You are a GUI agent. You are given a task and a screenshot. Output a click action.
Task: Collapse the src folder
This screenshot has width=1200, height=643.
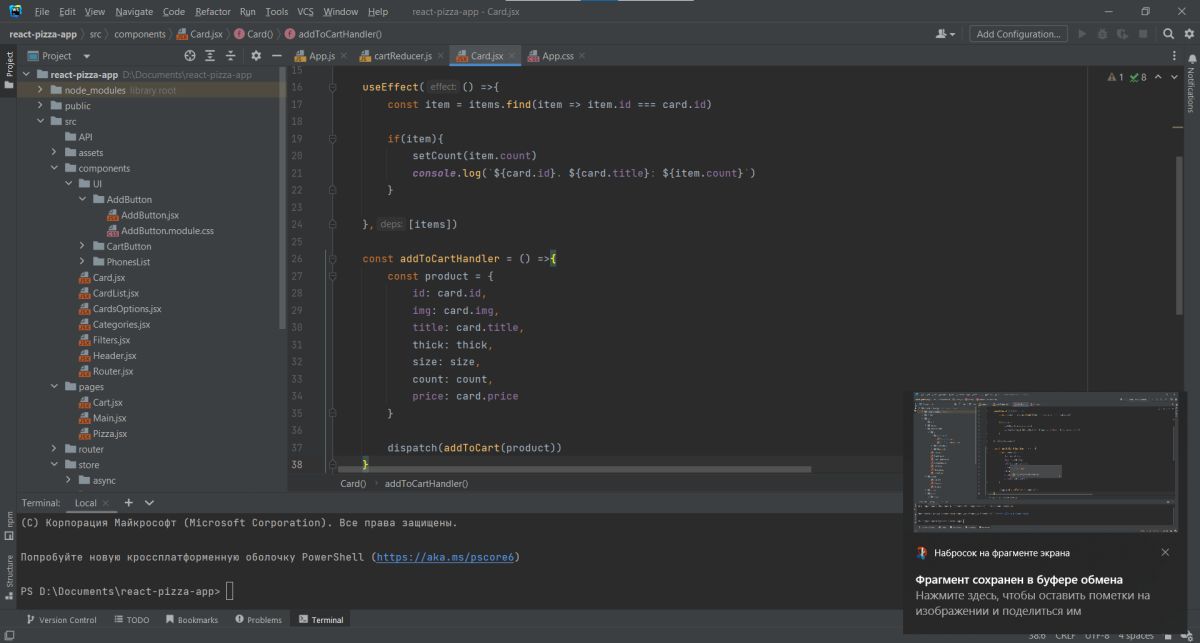coord(41,121)
